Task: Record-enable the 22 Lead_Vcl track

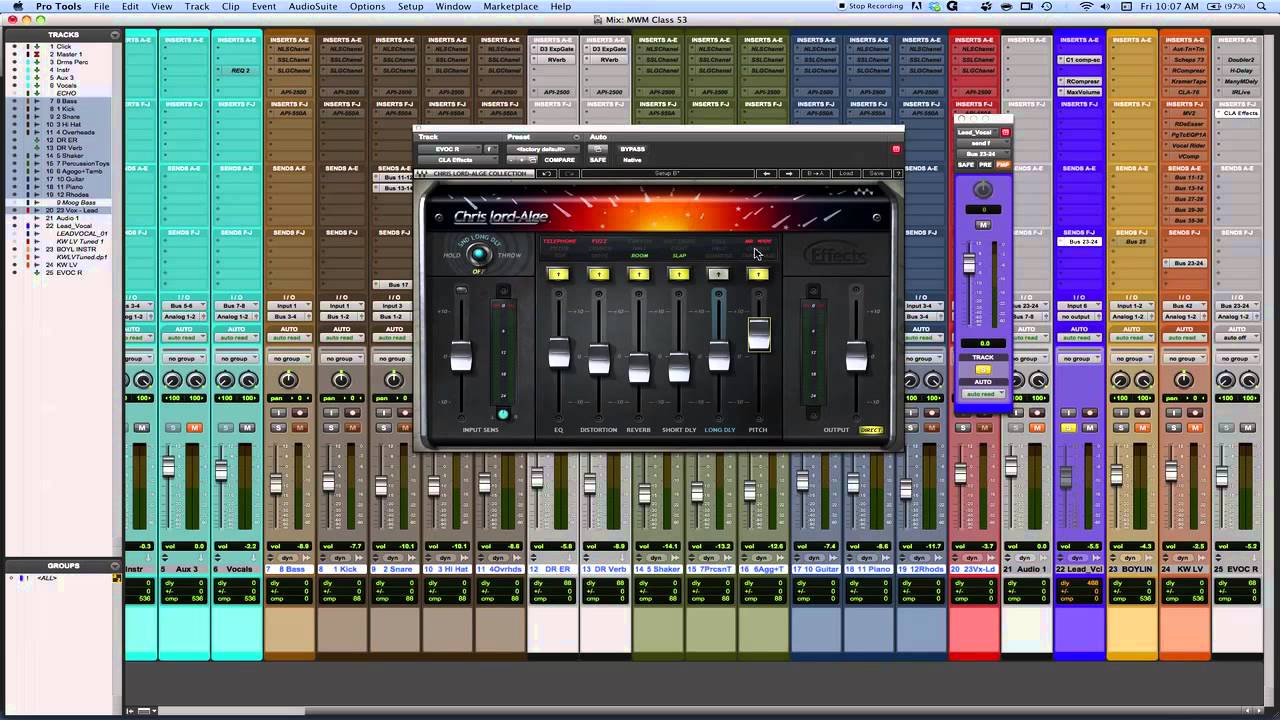Action: coord(1090,412)
